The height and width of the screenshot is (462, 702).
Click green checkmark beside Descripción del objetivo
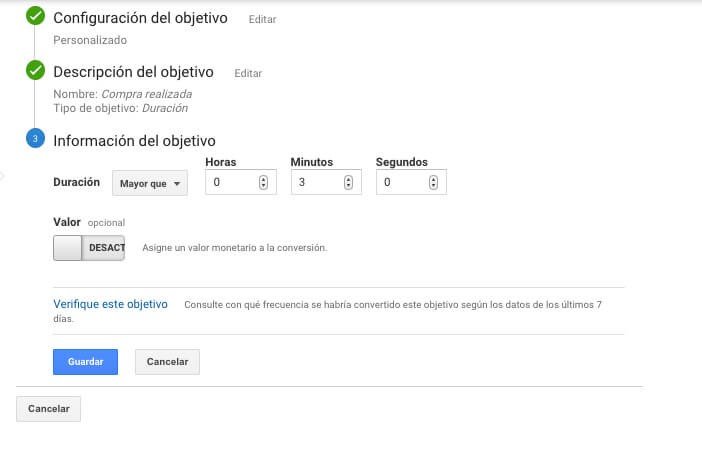[36, 70]
